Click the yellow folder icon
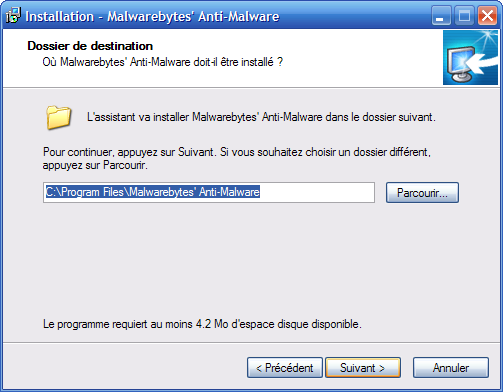 [x=59, y=117]
